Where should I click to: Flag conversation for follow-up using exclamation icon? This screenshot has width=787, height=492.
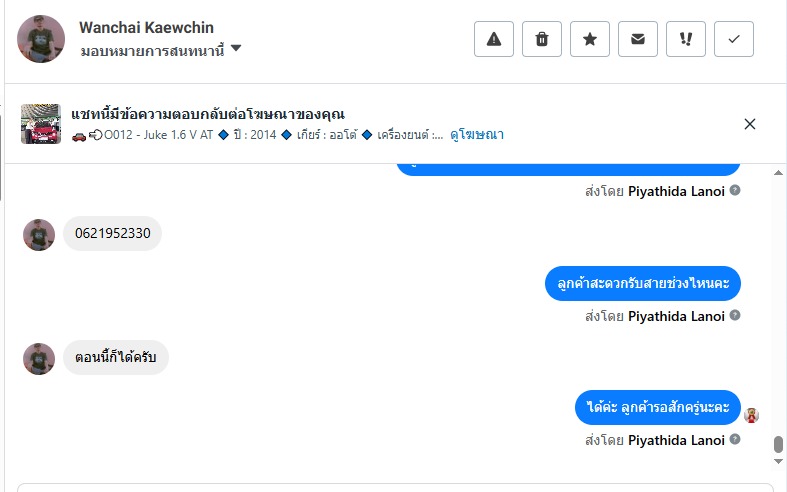[686, 39]
